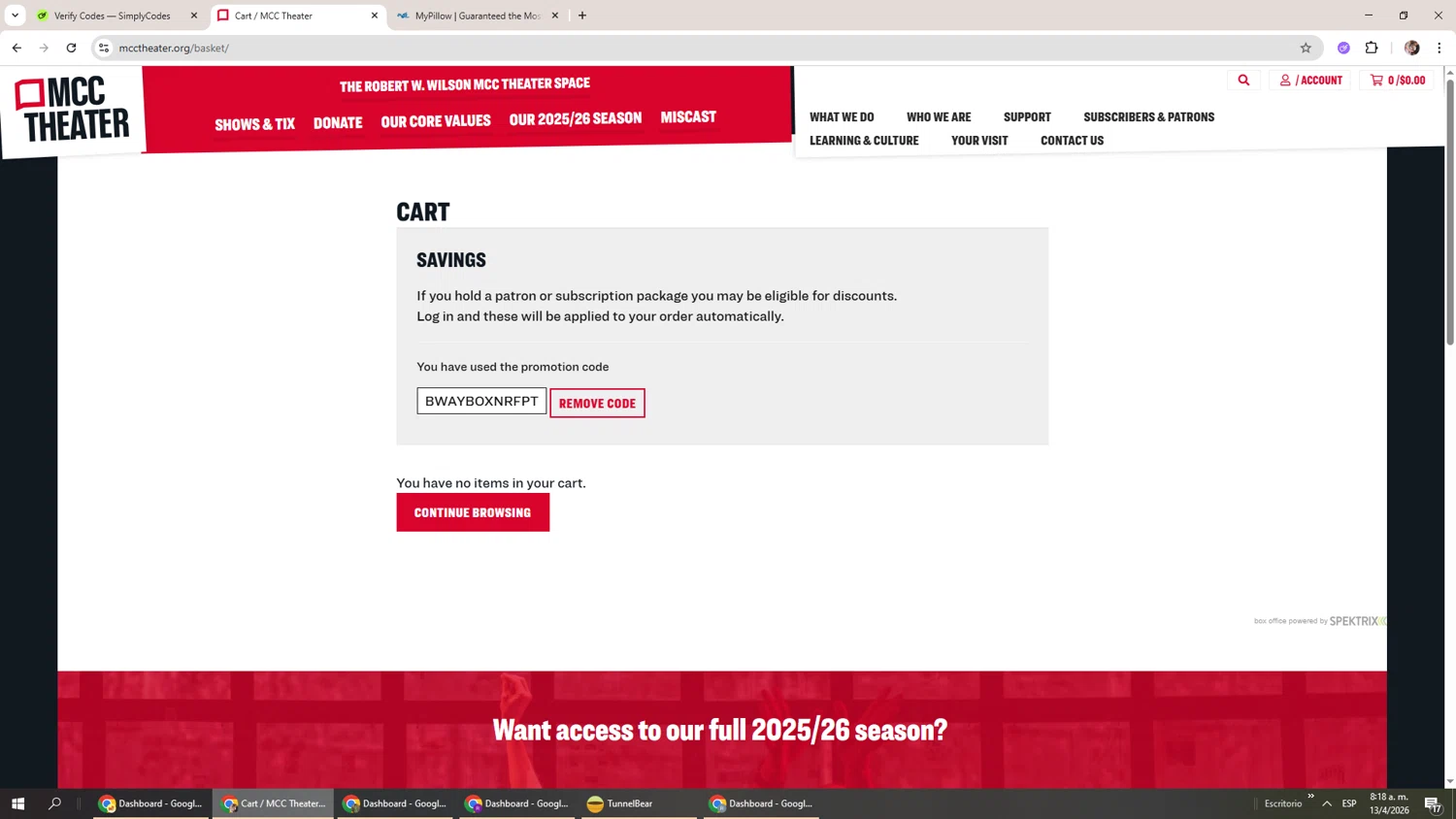
Task: Open the What We Do menu
Action: tap(842, 116)
